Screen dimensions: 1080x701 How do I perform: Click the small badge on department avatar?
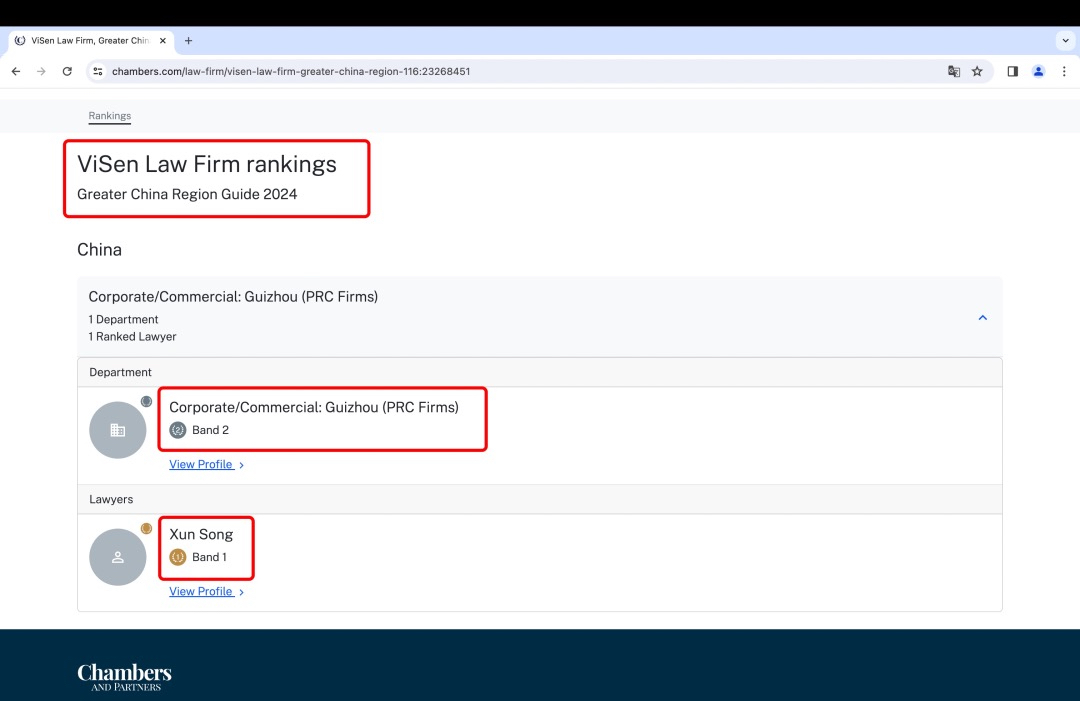[x=146, y=401]
